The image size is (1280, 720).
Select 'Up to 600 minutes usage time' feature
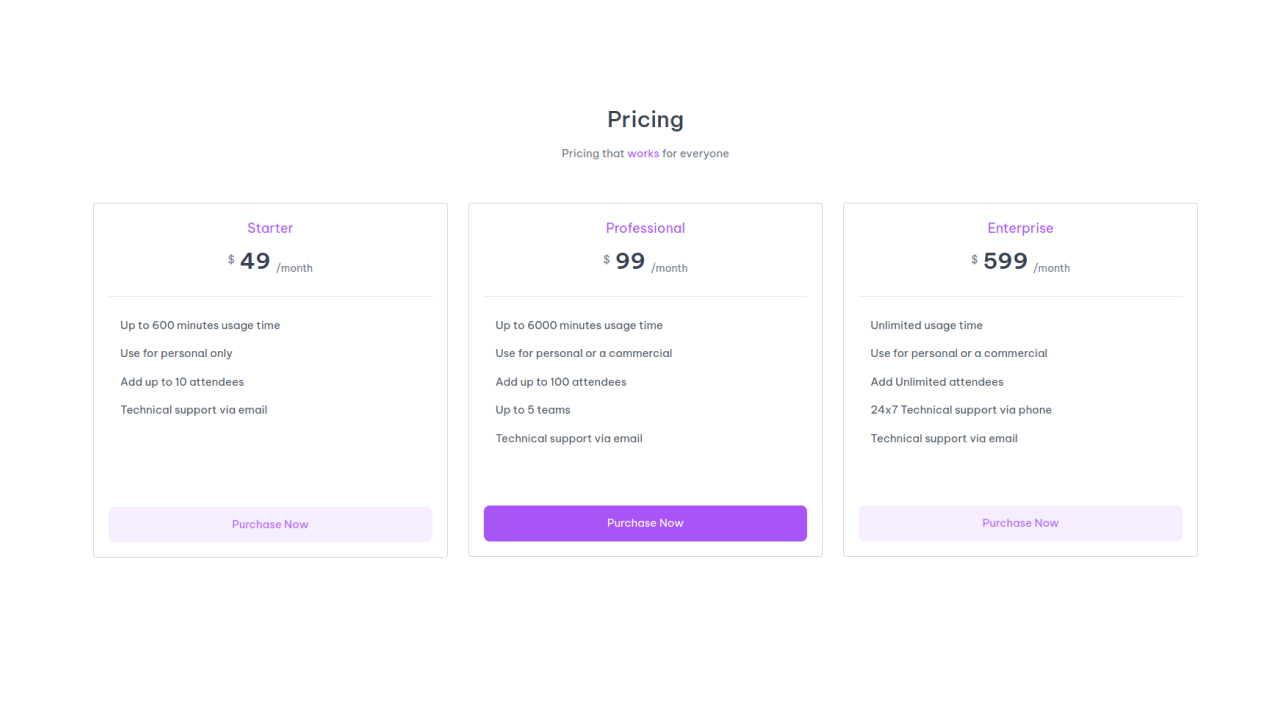coord(200,325)
